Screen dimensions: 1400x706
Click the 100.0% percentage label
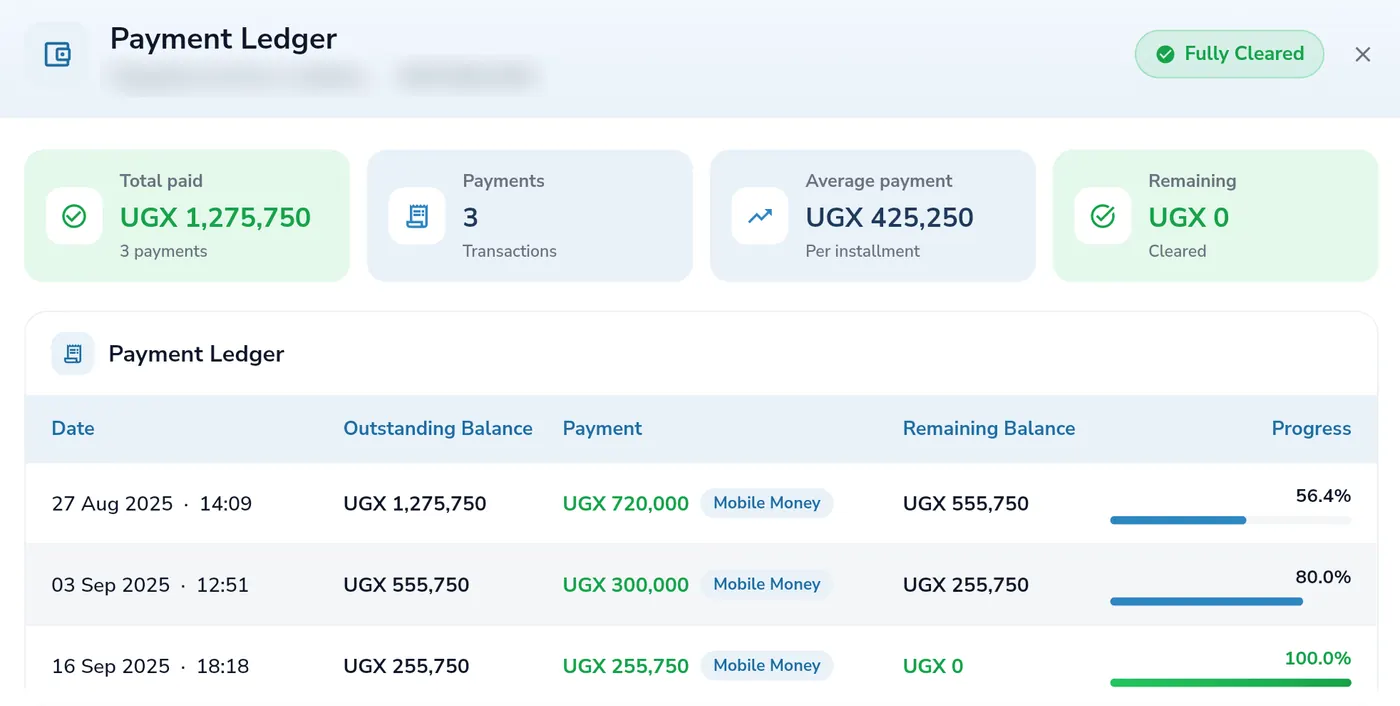(1318, 658)
